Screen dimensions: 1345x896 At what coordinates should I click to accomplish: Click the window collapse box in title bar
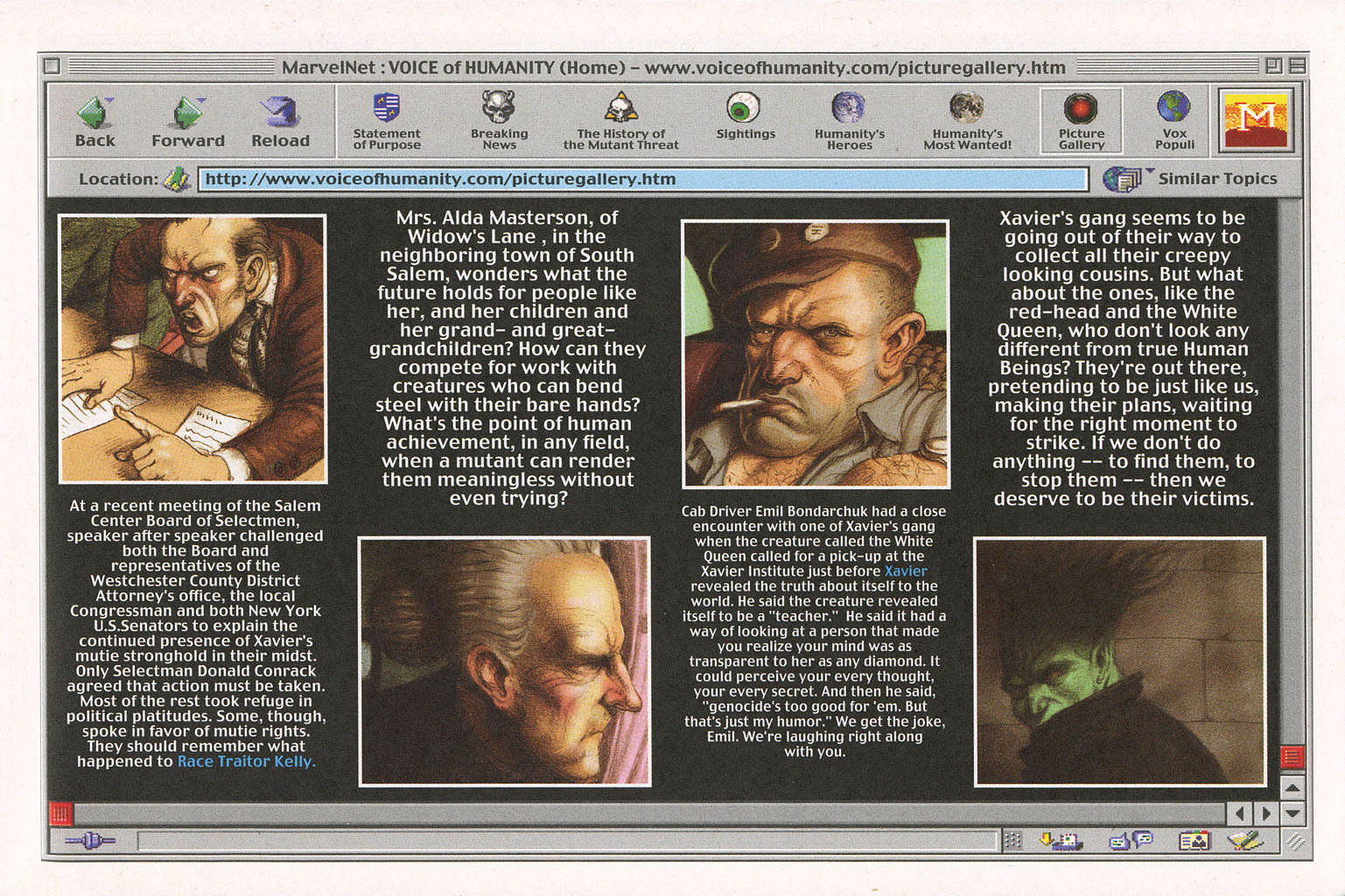click(1297, 66)
